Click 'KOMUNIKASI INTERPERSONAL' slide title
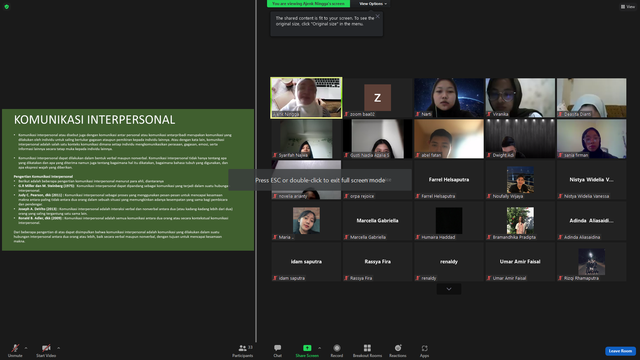This screenshot has width=640, height=360. click(x=94, y=120)
